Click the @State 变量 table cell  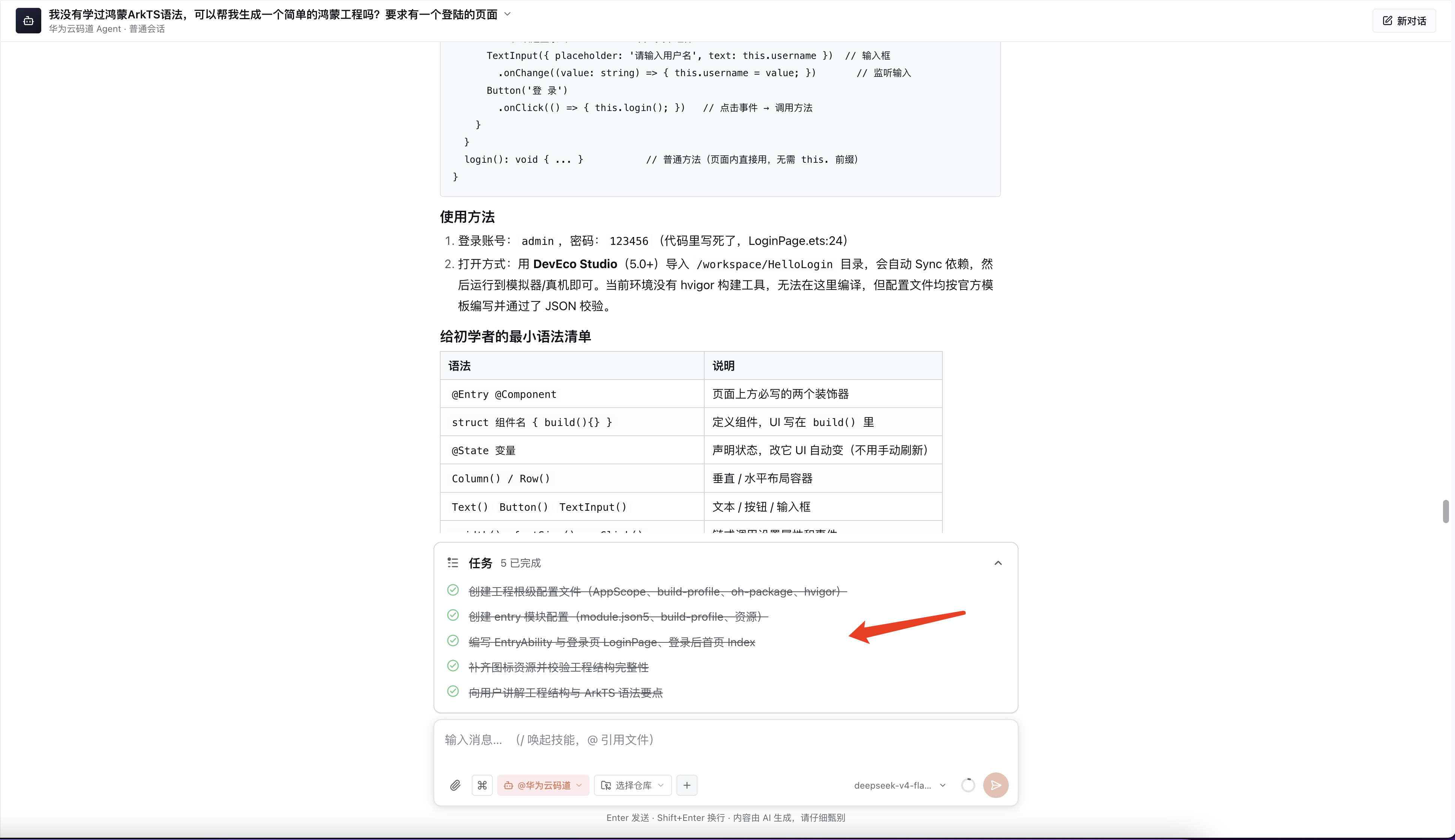click(x=572, y=450)
